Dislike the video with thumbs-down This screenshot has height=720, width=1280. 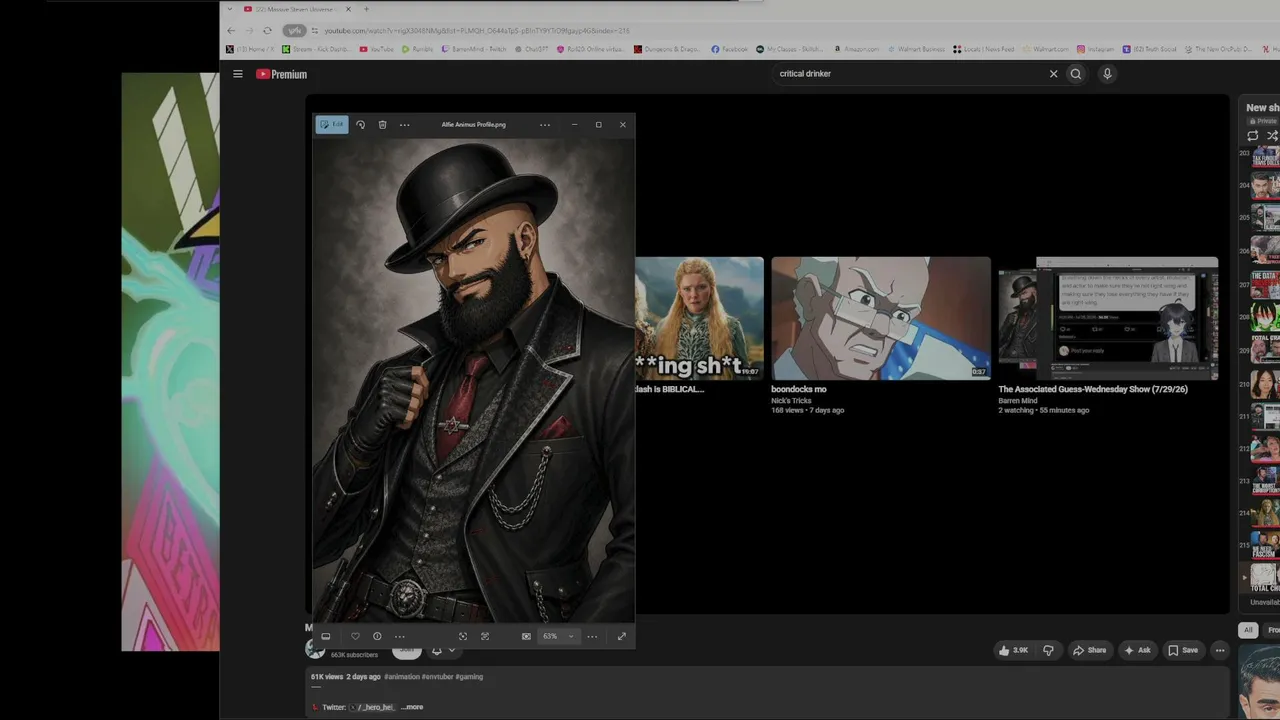coord(1048,650)
